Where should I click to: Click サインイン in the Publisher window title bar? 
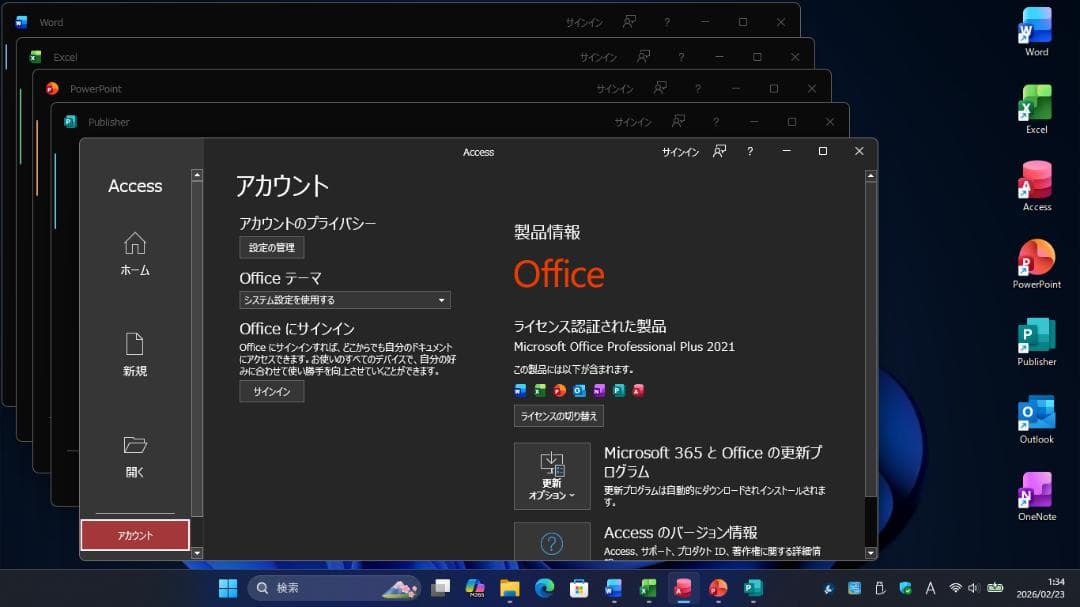[x=632, y=122]
